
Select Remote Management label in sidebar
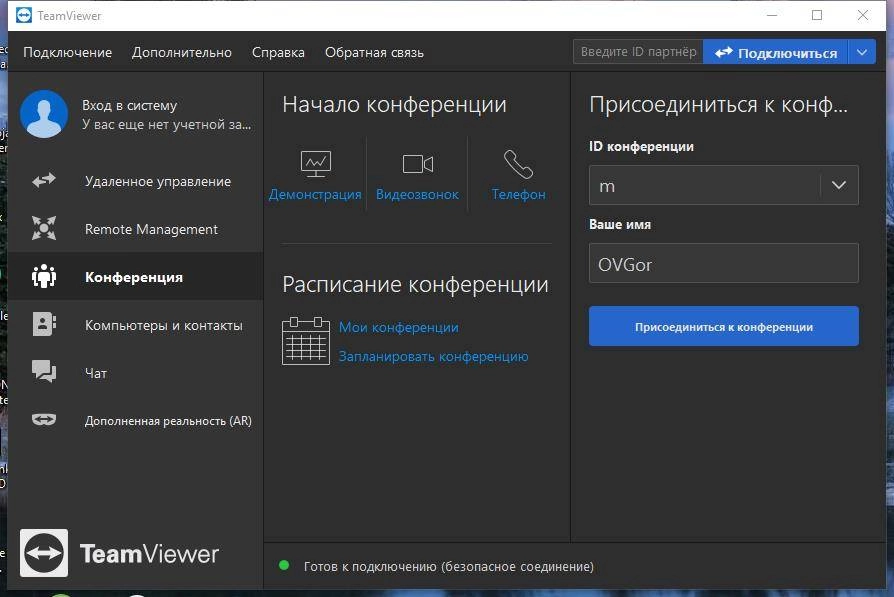click(151, 229)
